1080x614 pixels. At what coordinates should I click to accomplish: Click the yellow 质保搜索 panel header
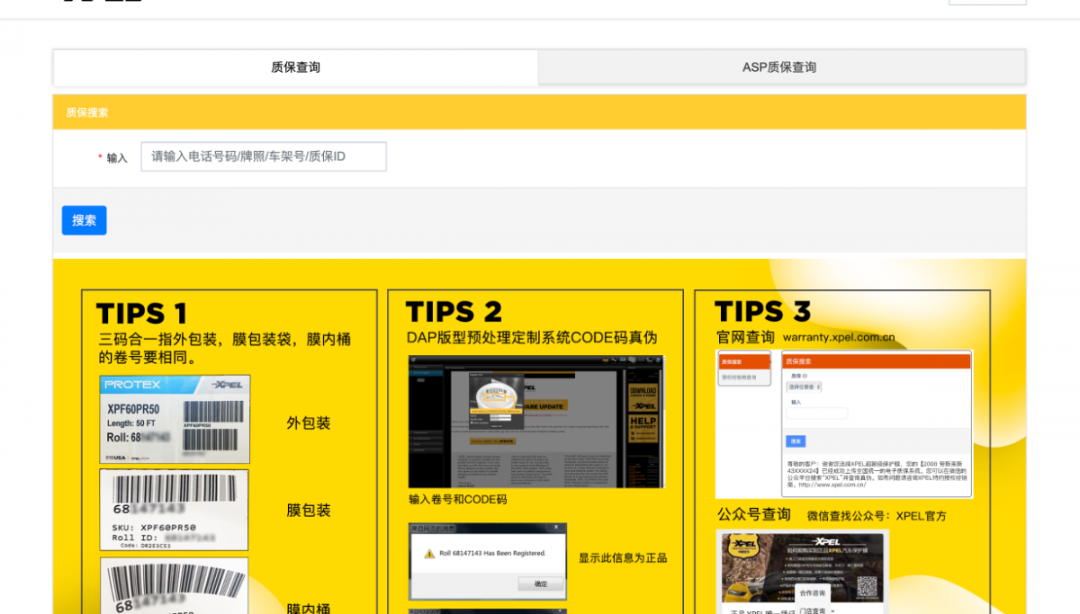pyautogui.click(x=539, y=112)
